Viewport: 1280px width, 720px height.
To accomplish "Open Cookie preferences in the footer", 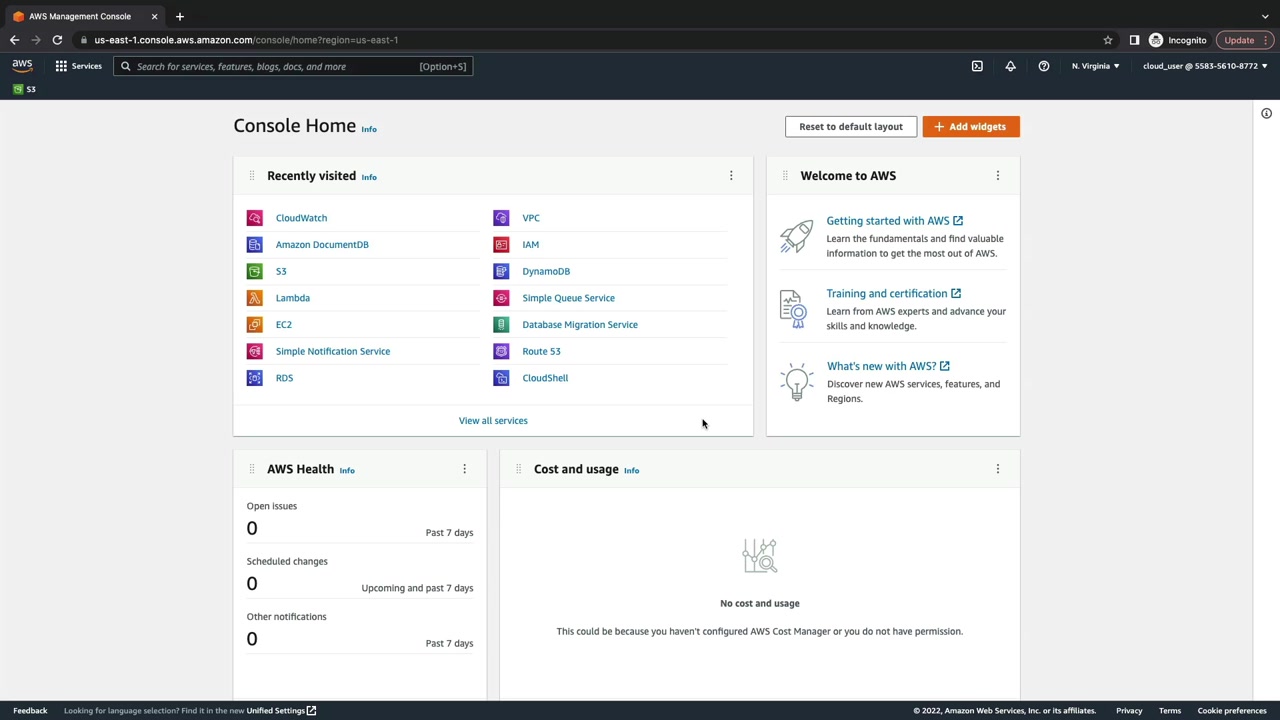I will point(1232,711).
